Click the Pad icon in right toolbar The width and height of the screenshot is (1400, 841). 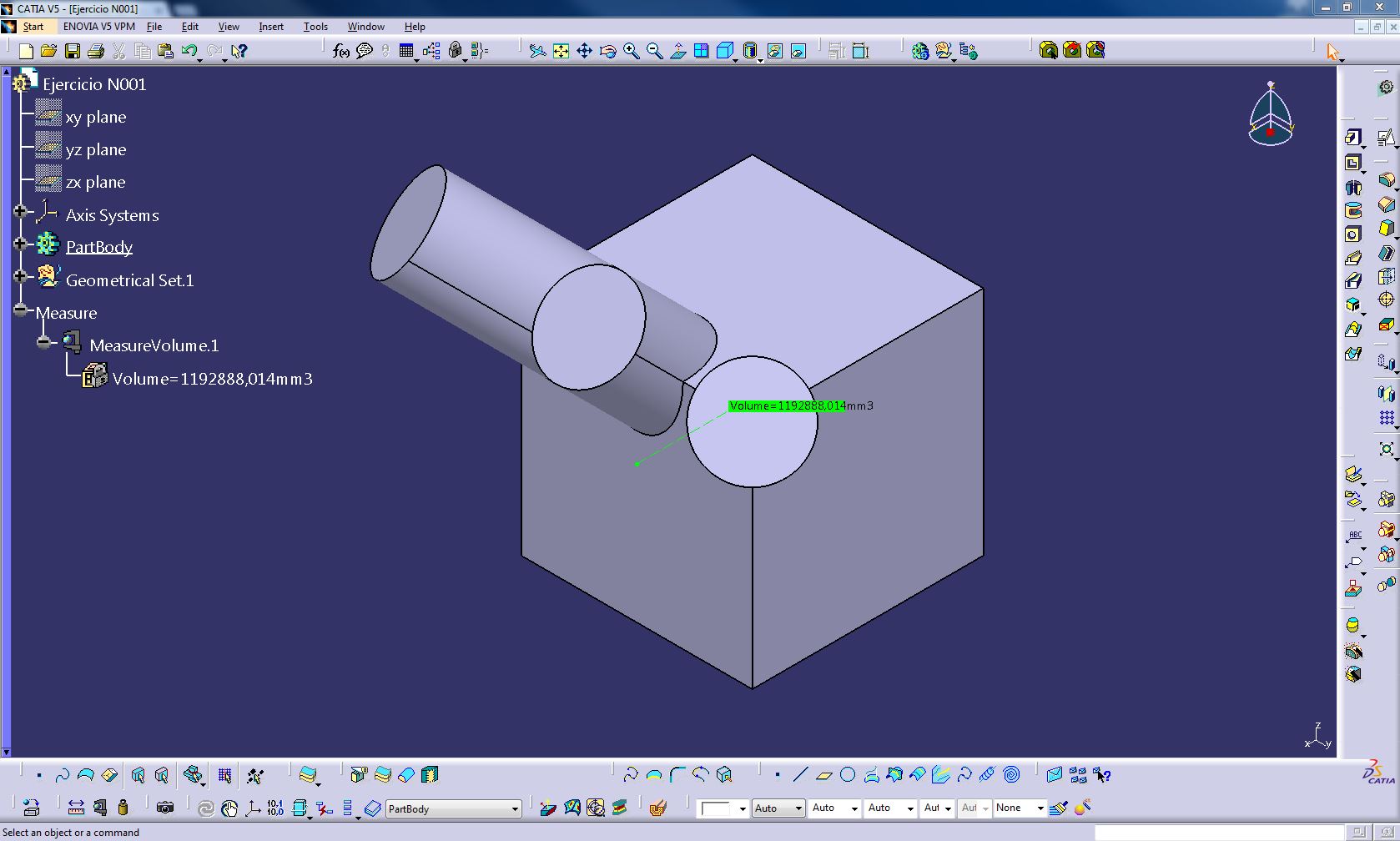click(x=1353, y=138)
